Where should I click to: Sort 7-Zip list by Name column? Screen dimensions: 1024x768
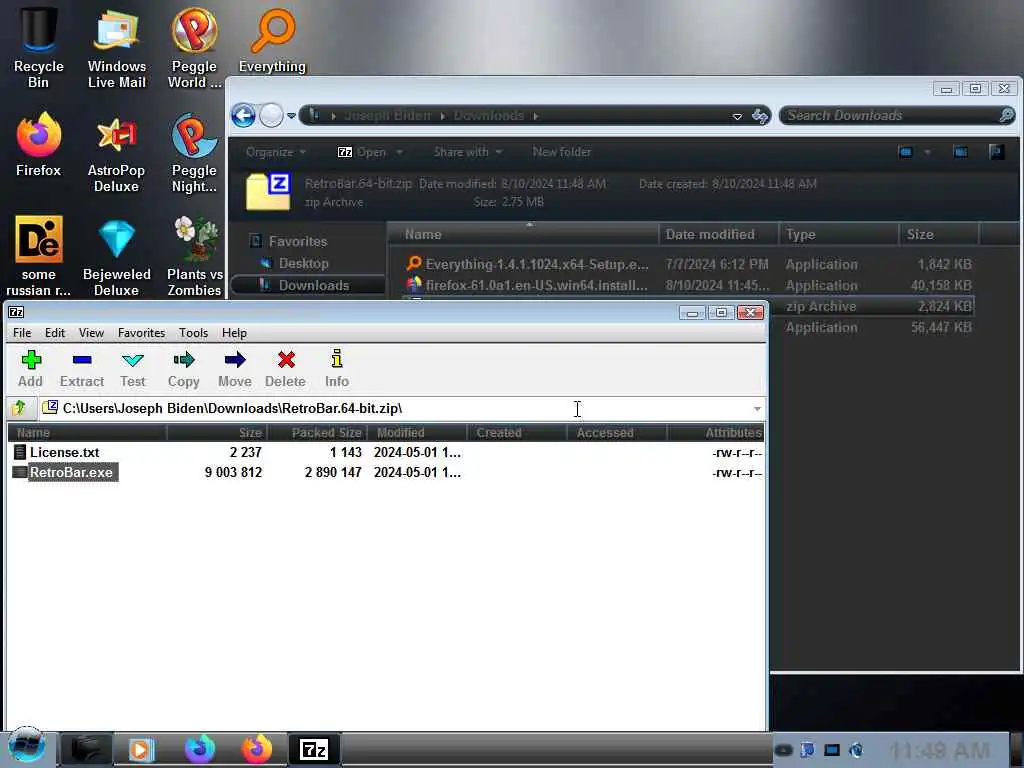coord(88,432)
